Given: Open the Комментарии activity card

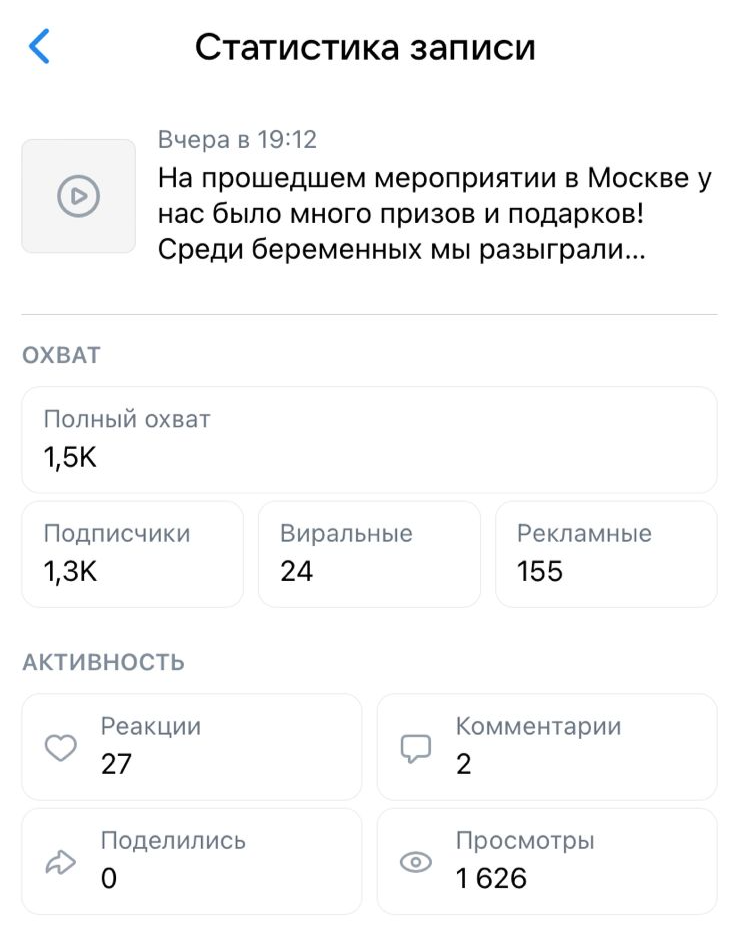Looking at the screenshot, I should [x=547, y=747].
